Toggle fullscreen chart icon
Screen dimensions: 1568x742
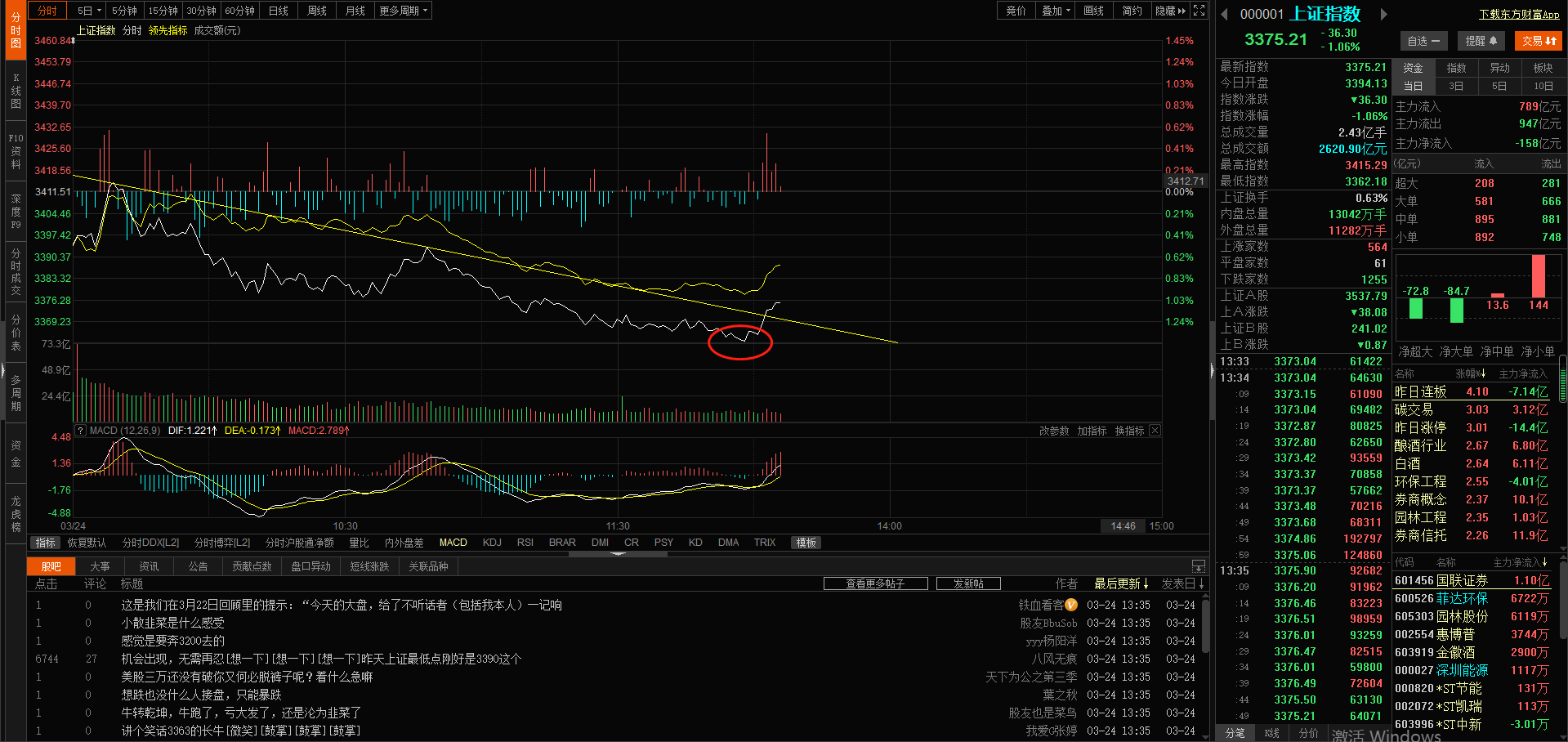(1199, 11)
